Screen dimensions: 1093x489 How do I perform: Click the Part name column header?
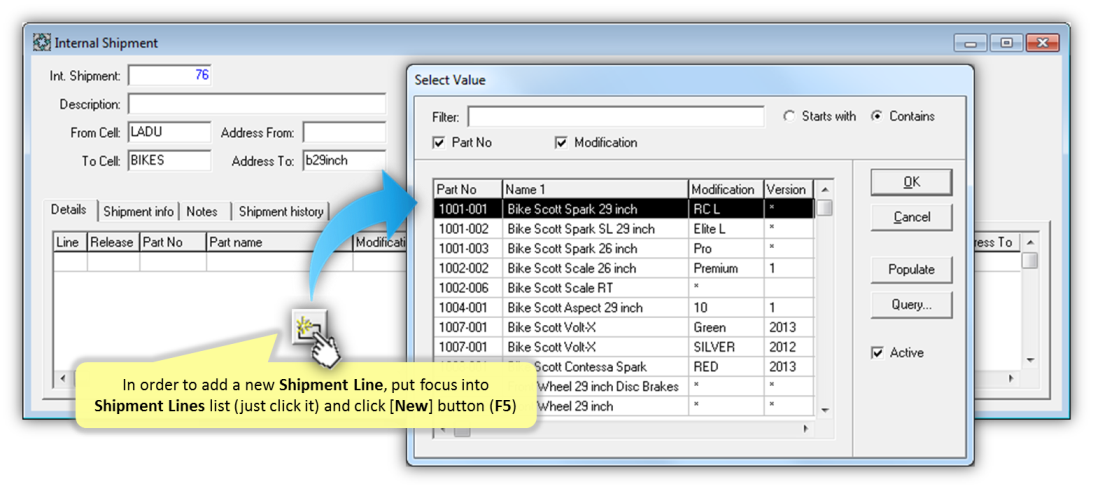pyautogui.click(x=280, y=242)
